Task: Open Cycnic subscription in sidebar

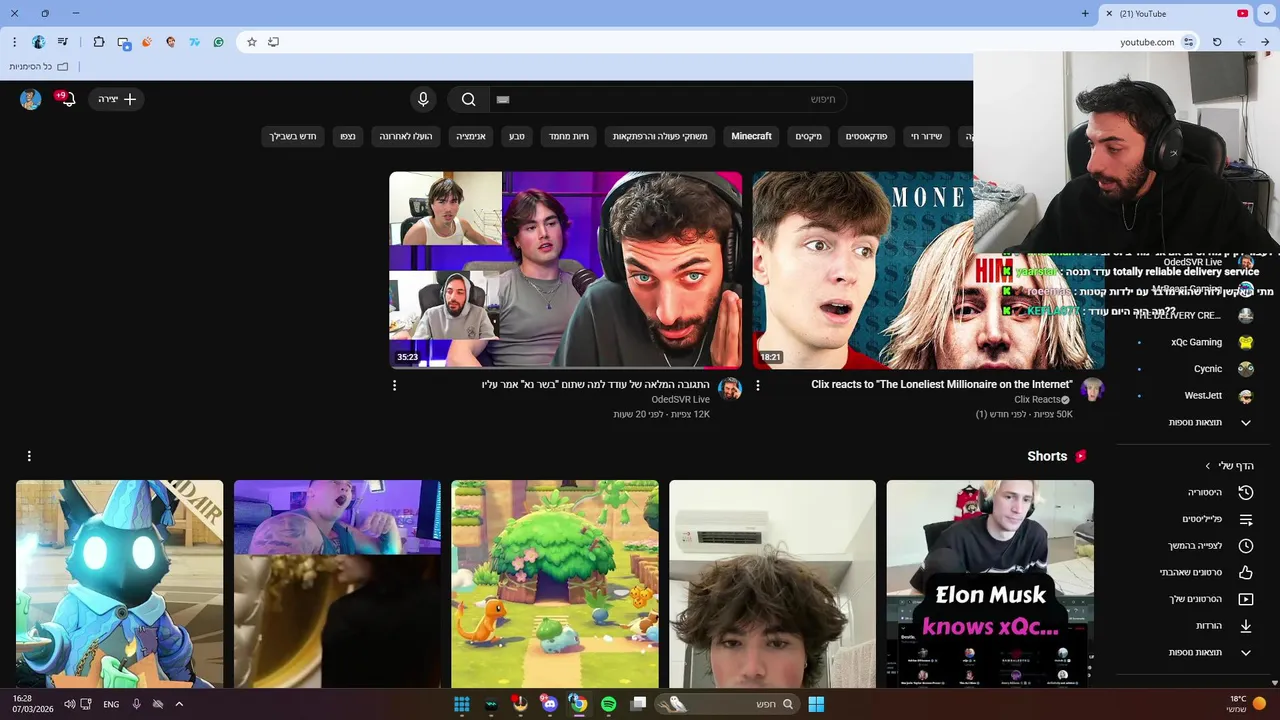Action: 1208,369
